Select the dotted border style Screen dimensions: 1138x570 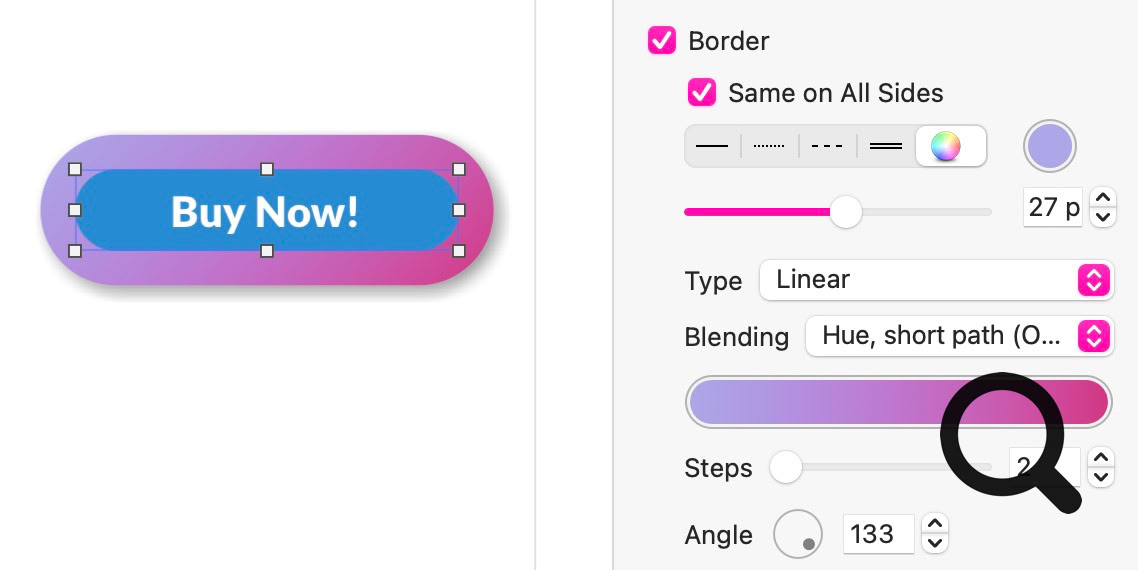769,146
